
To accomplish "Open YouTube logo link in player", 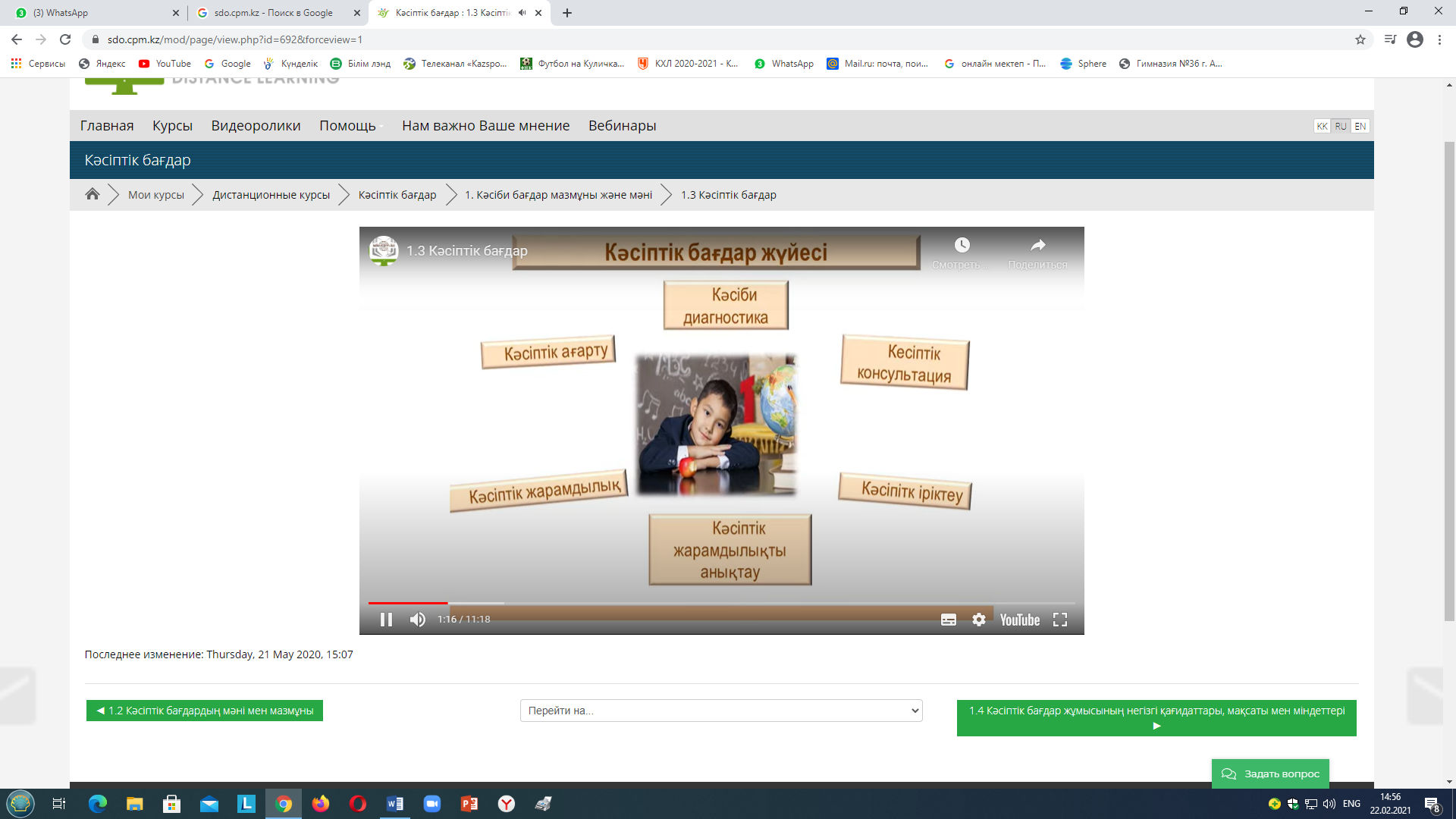I will (1019, 620).
